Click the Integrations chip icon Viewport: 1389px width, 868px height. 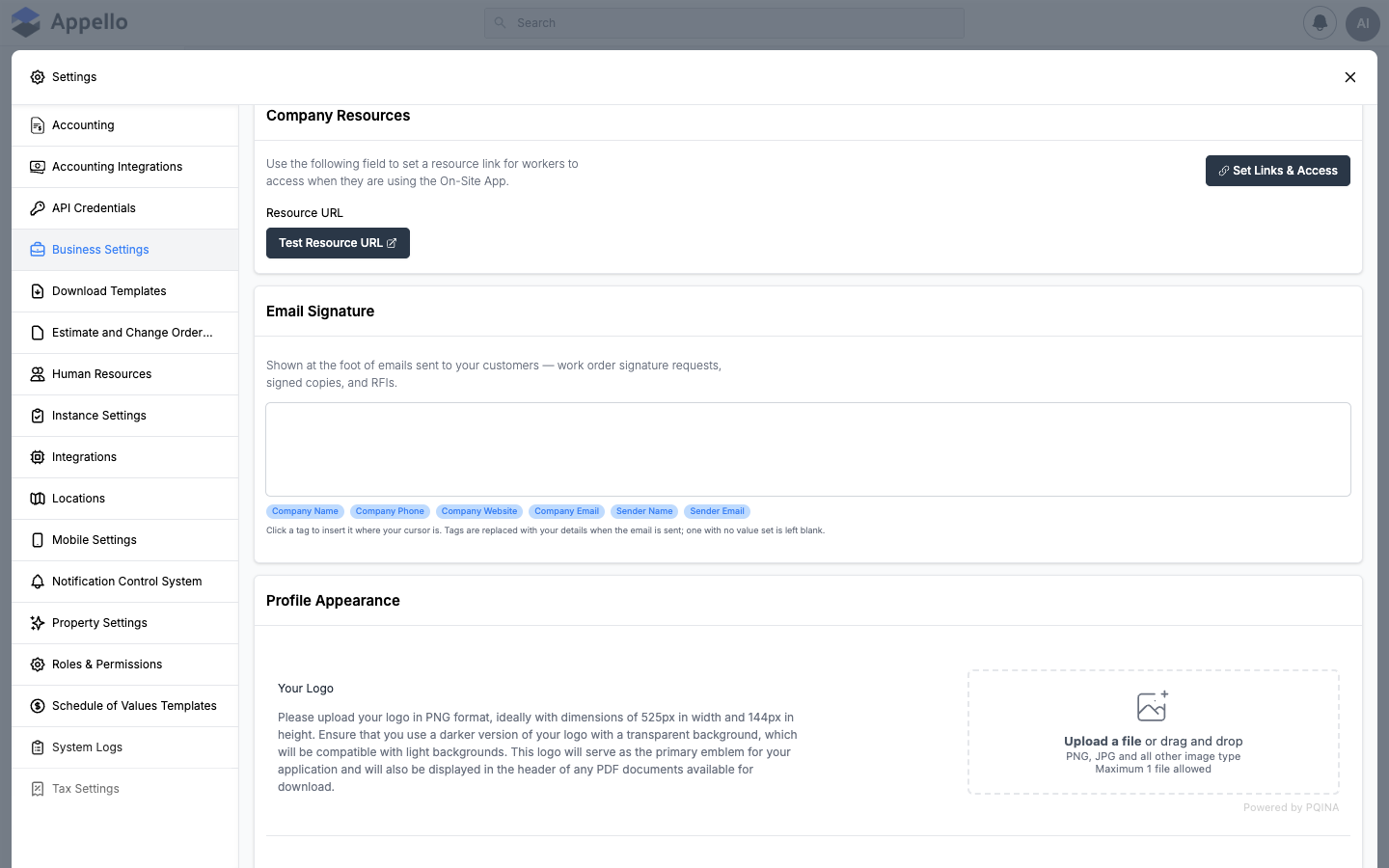(38, 457)
